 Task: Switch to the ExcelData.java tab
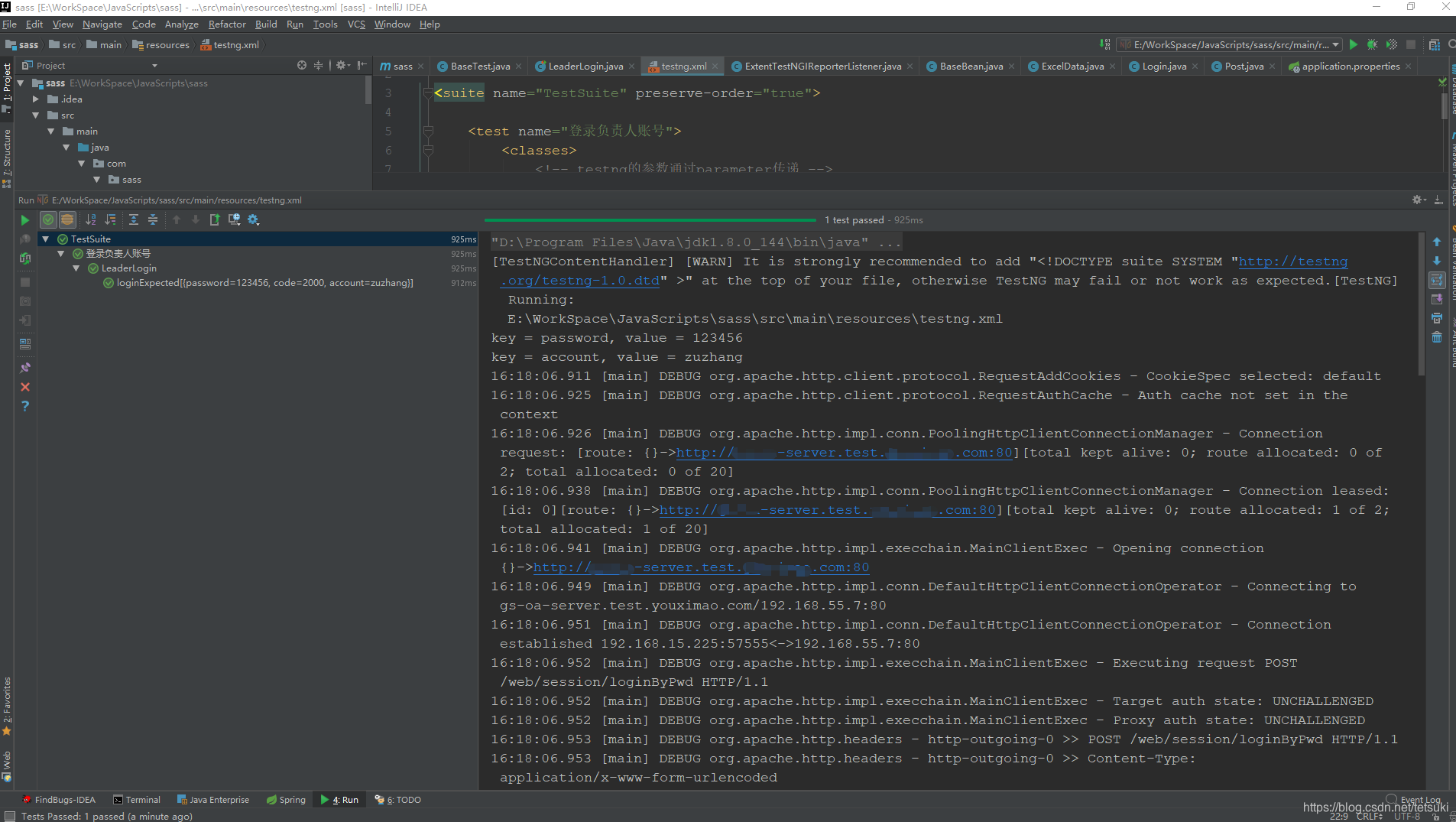pos(1072,67)
